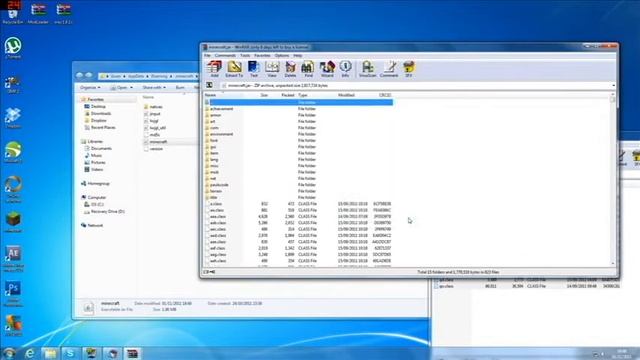Click the Windows Start orb
Screen dimensions: 640x360
pos(9,353)
